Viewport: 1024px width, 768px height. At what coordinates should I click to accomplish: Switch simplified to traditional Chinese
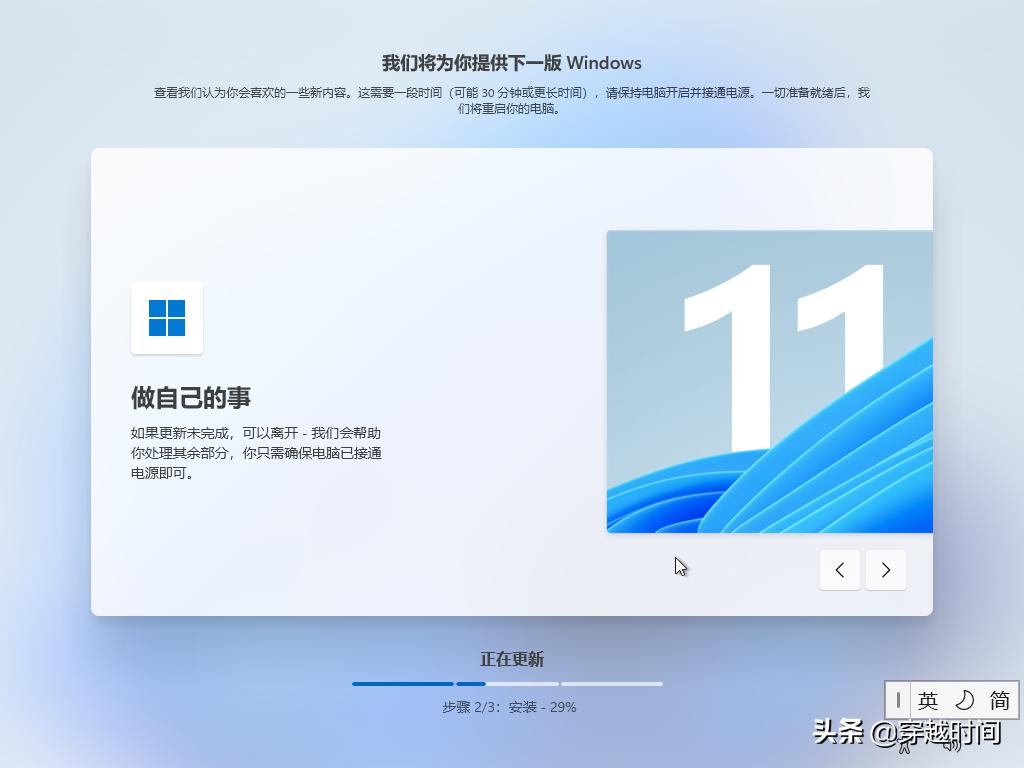click(998, 700)
